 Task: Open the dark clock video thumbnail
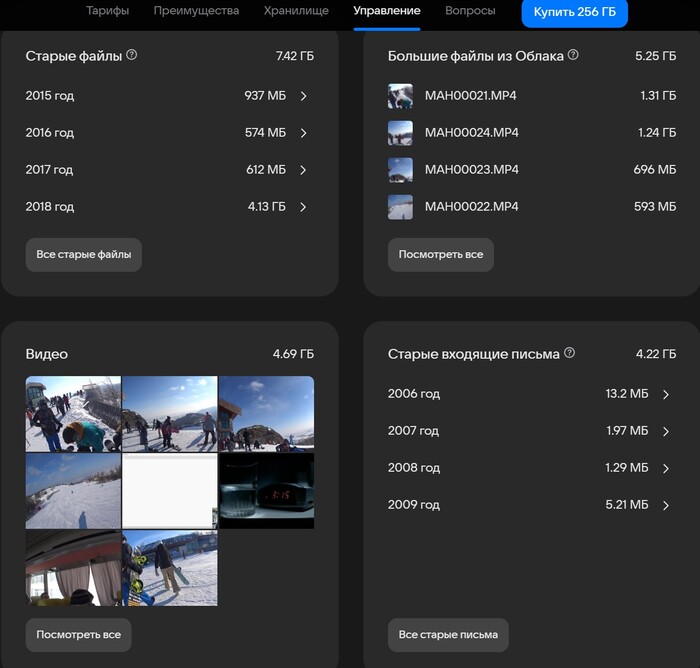(x=266, y=490)
